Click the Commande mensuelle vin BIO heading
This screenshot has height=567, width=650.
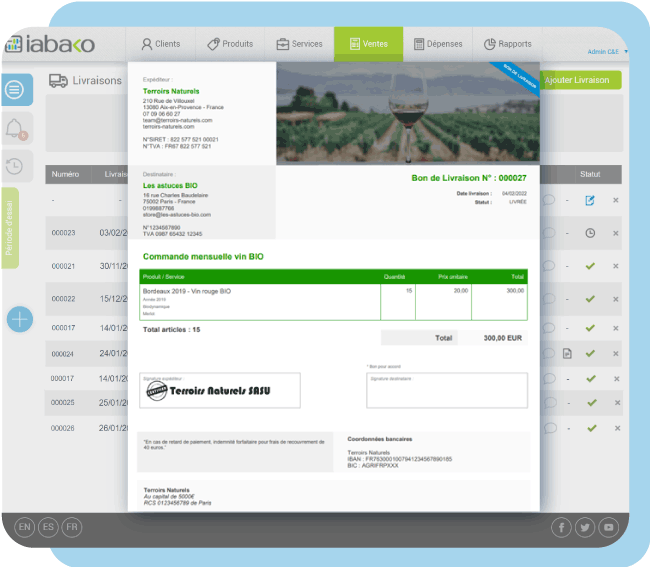point(203,257)
